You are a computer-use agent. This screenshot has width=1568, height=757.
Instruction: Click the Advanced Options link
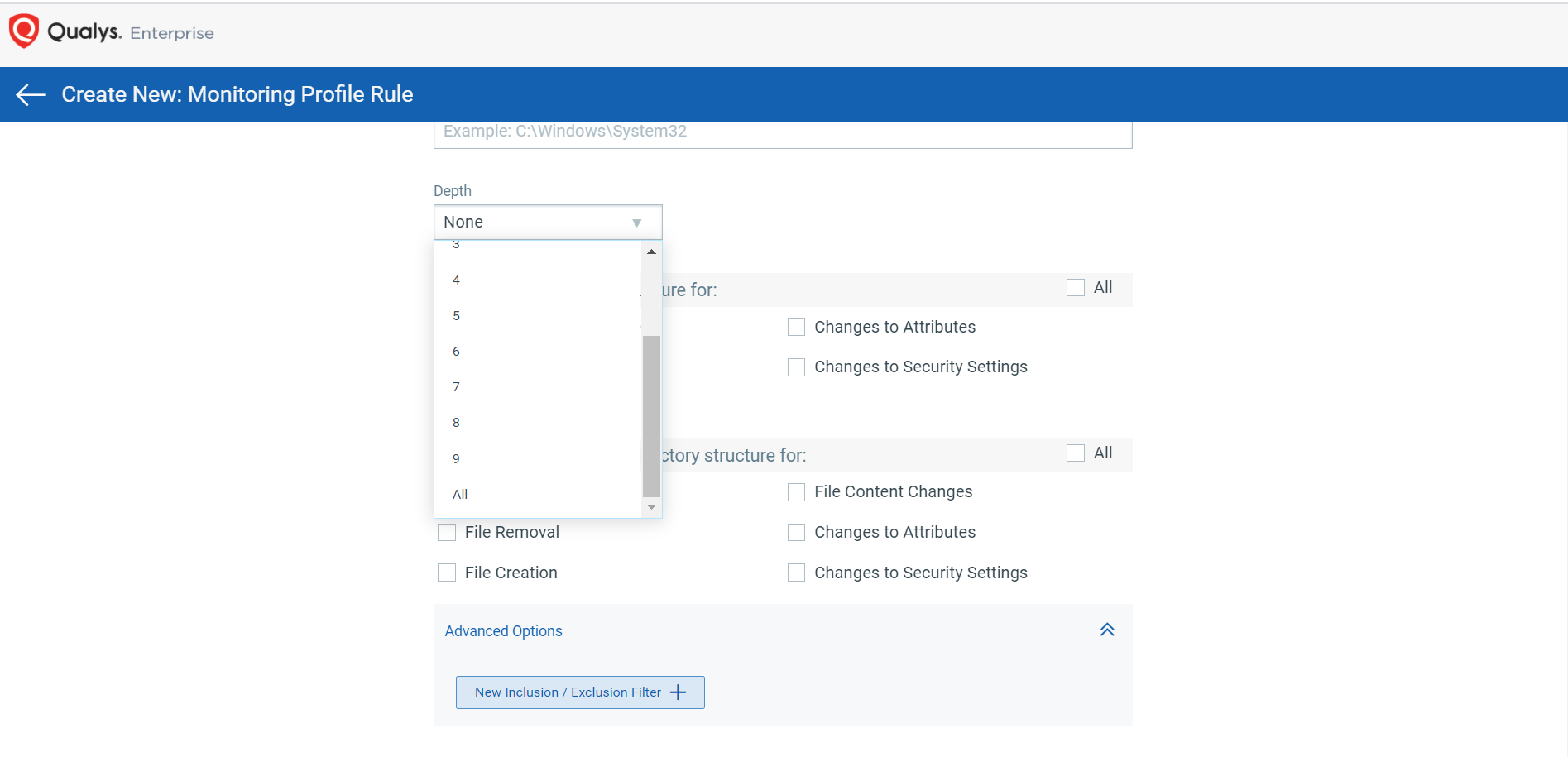pyautogui.click(x=503, y=631)
